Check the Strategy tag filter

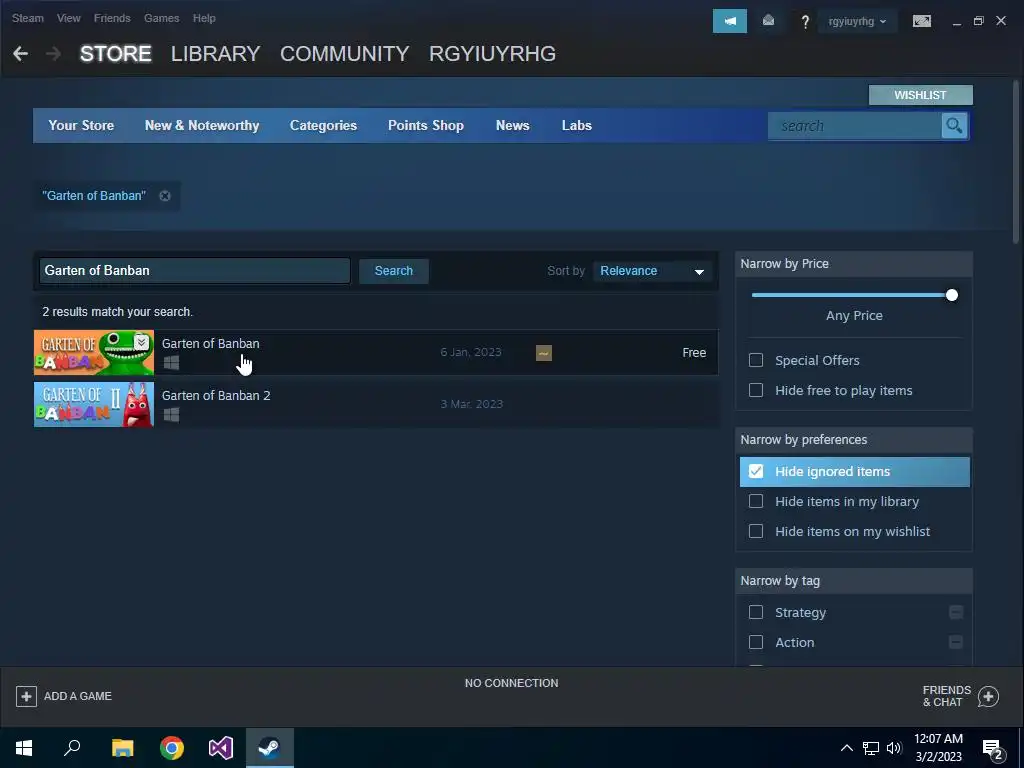[756, 612]
